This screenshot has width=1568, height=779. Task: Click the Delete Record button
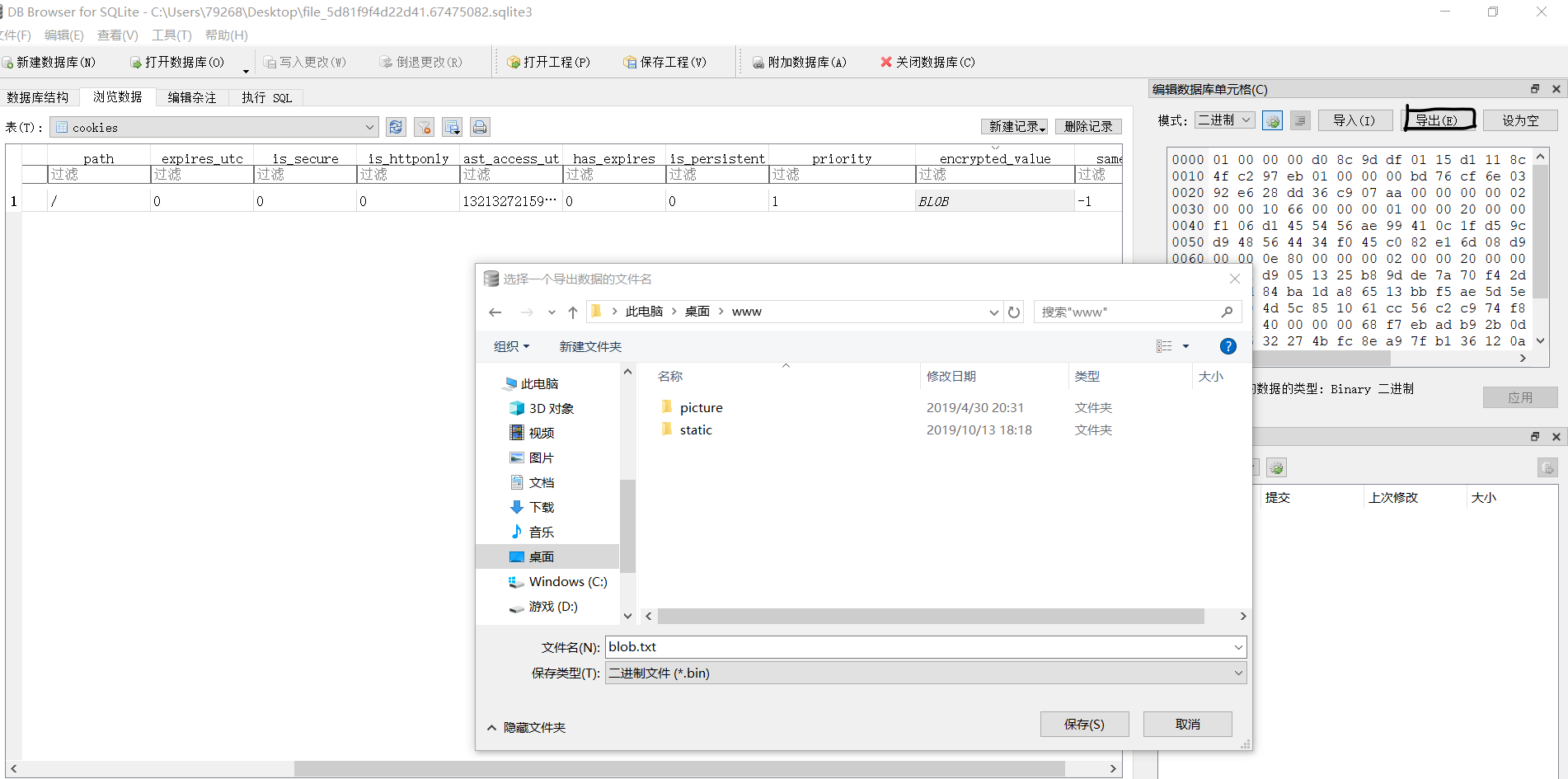(1088, 126)
